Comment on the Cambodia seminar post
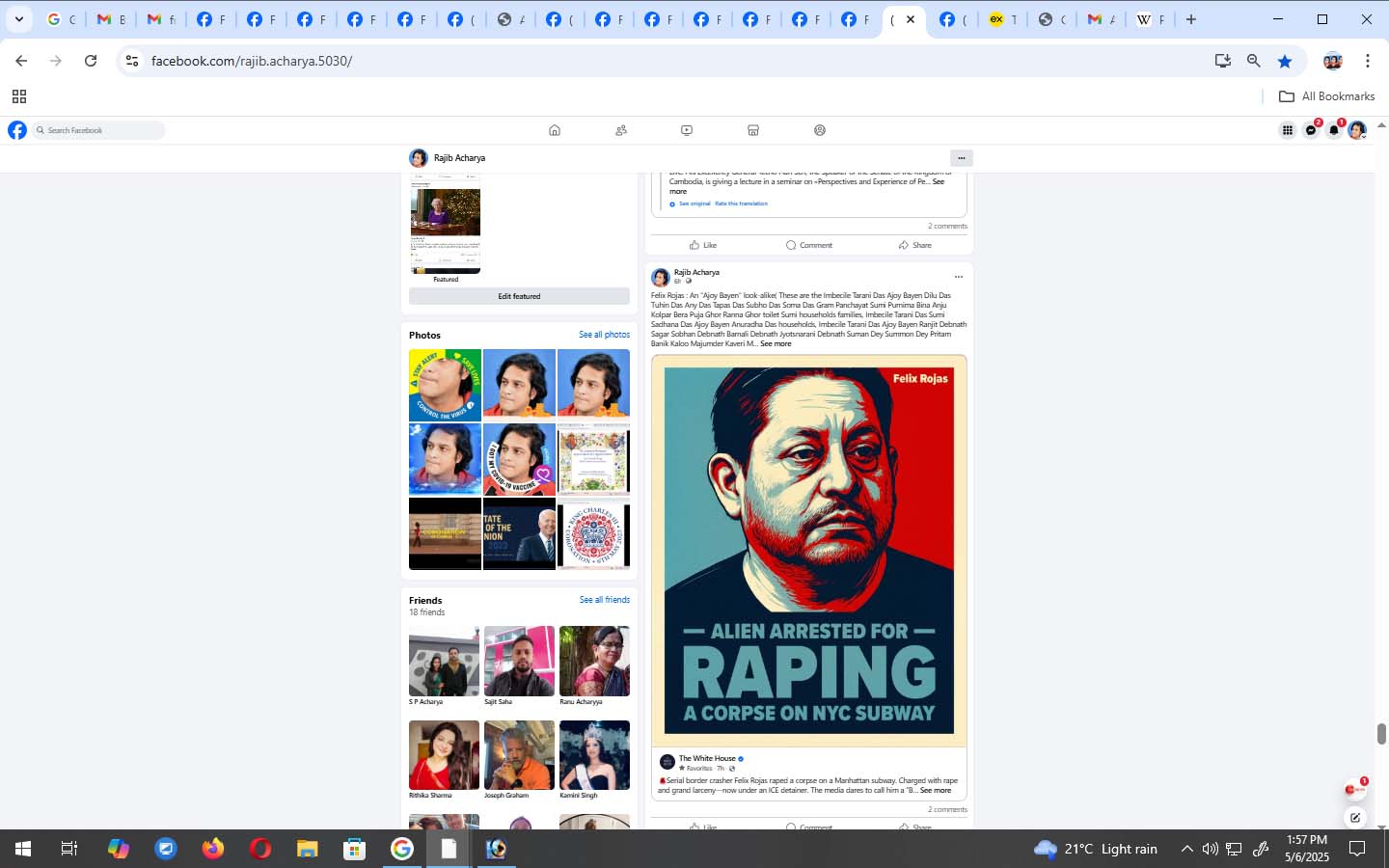 (x=809, y=245)
